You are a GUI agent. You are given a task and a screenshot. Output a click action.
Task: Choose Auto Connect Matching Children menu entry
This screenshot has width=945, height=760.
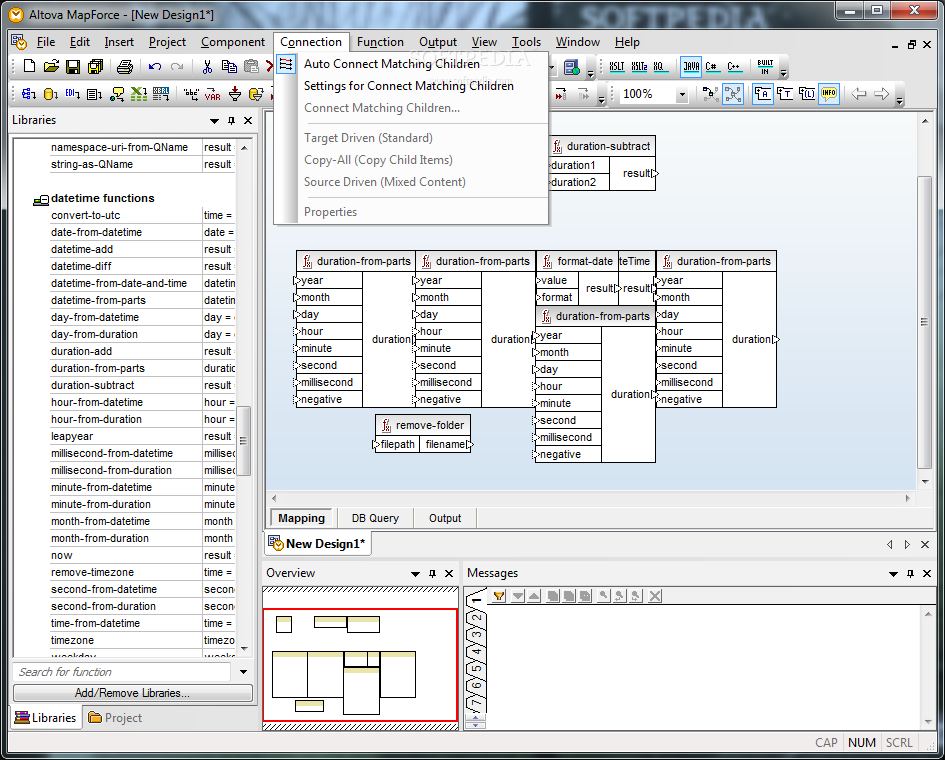pos(392,64)
